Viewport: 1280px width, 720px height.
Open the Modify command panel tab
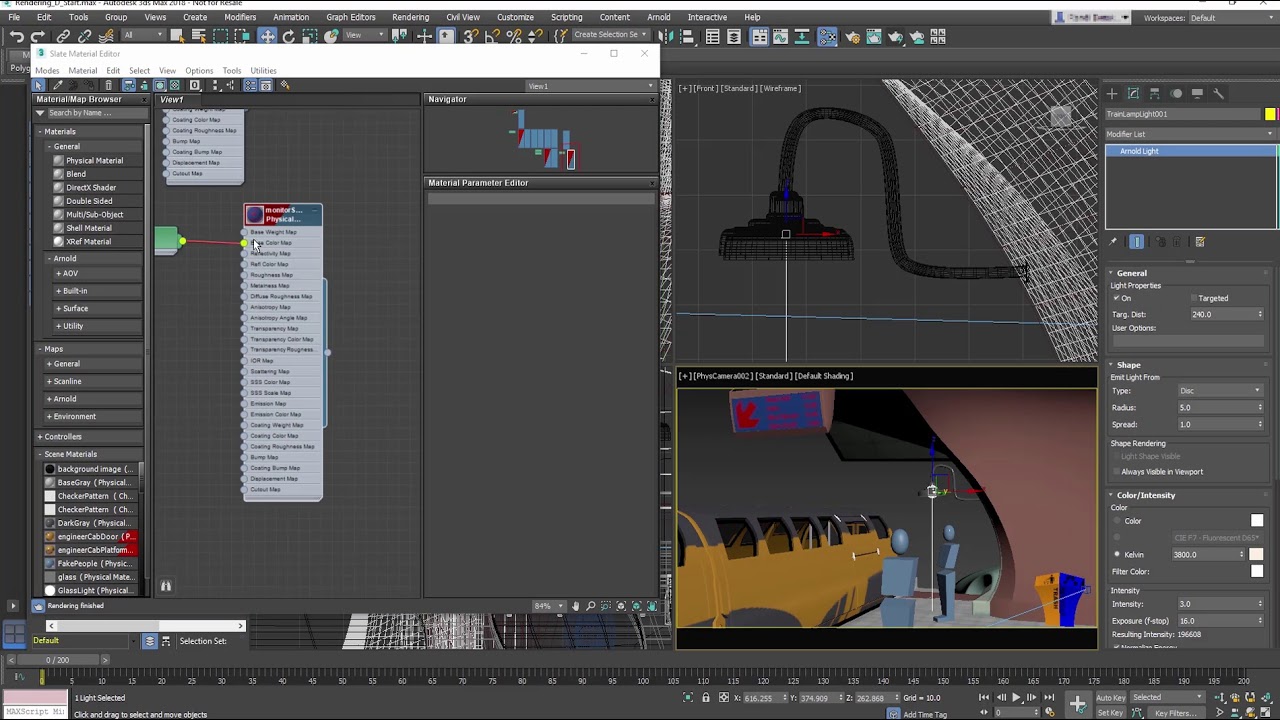1133,94
